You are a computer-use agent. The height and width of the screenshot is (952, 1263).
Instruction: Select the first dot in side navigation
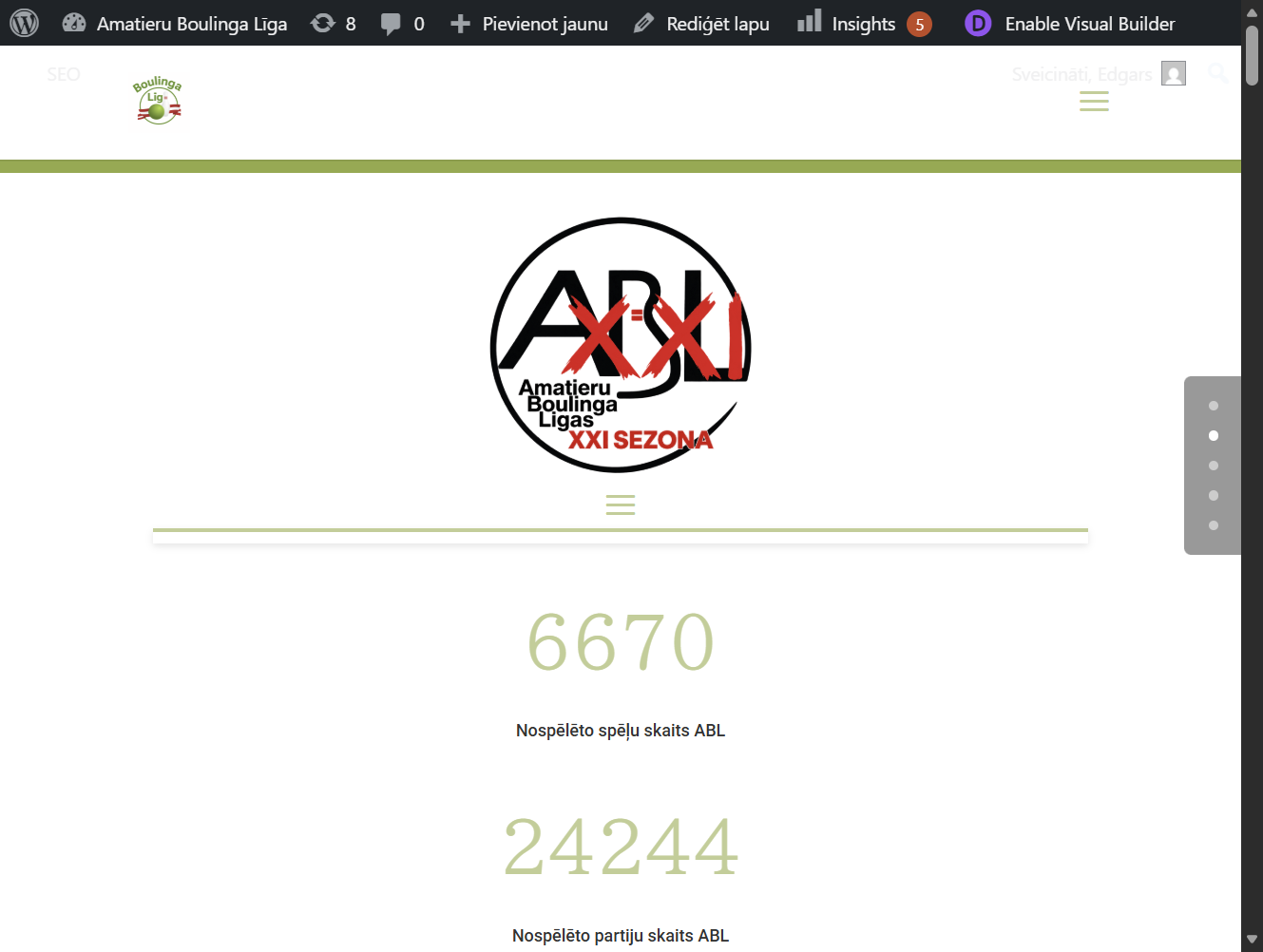pos(1214,406)
